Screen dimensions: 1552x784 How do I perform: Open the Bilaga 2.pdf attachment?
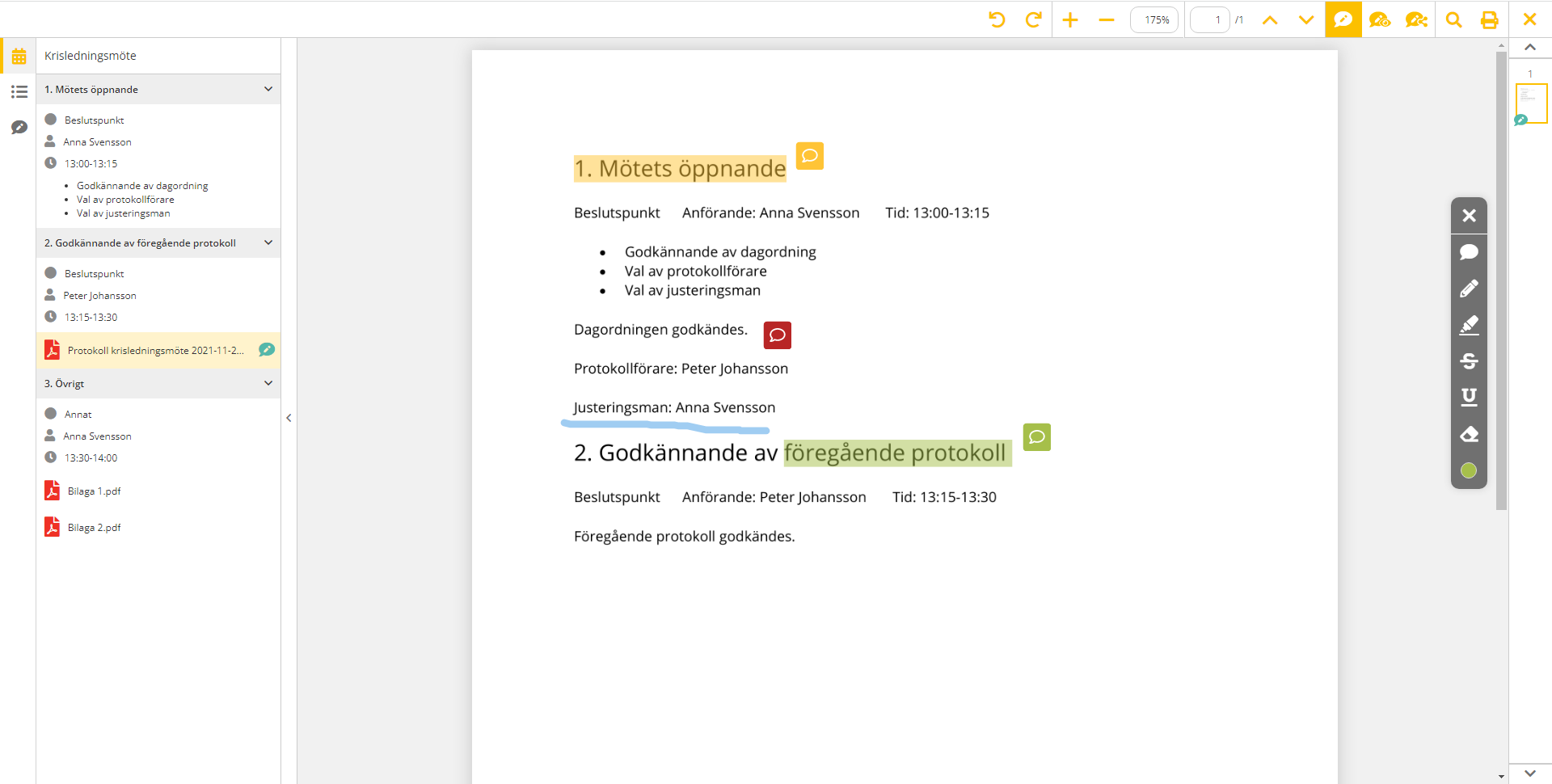coord(94,528)
